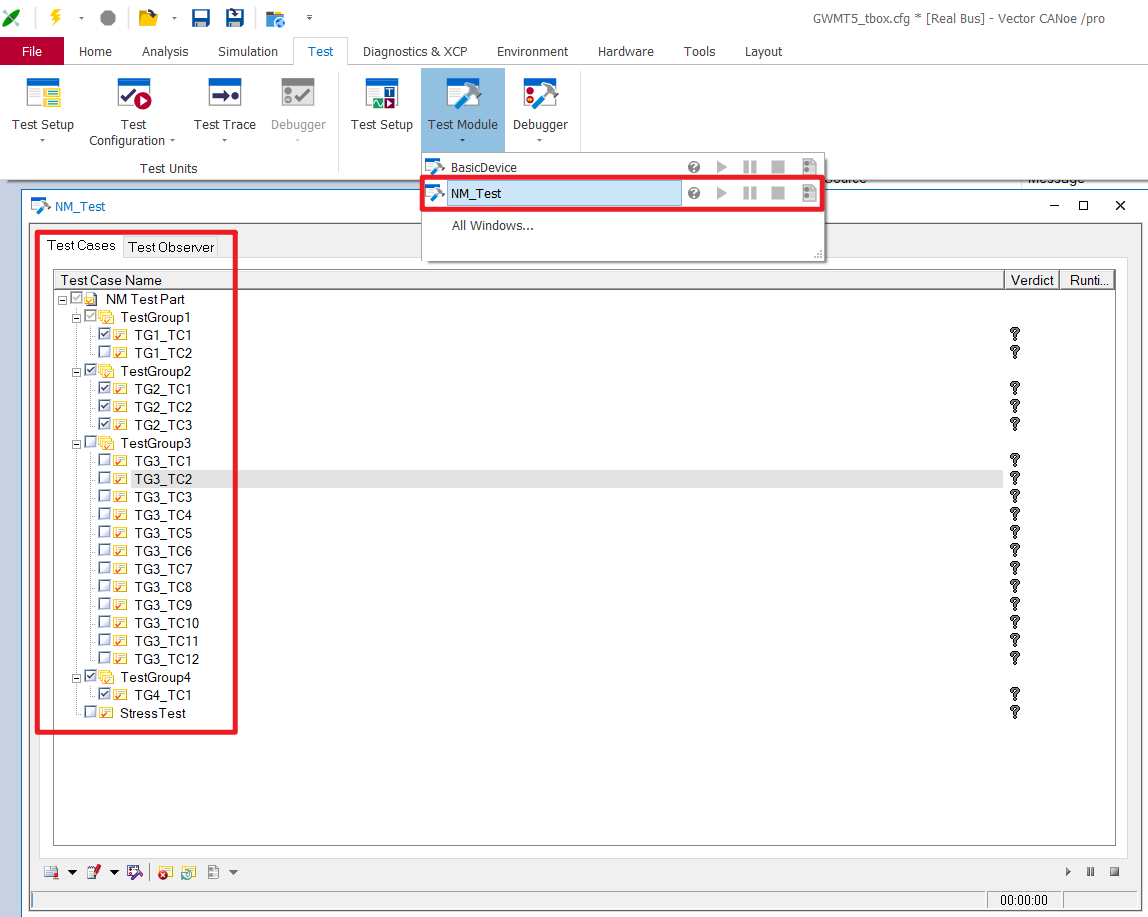Click the gray document icon in bottom toolbar

[213, 872]
